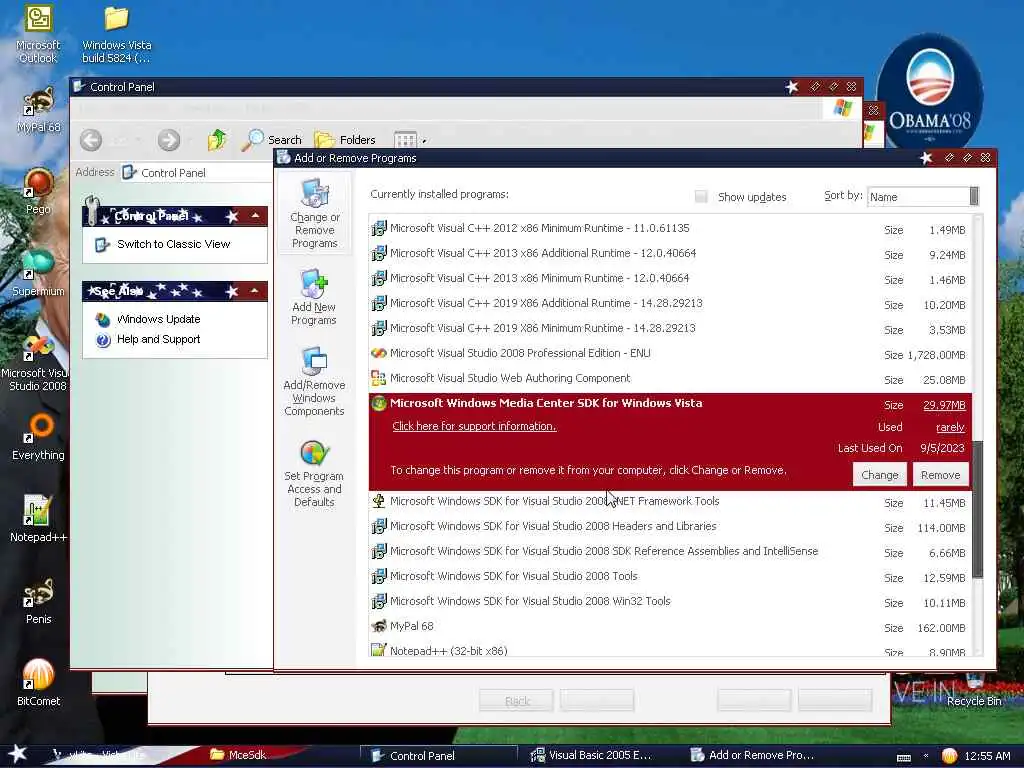Click Visual Studio 2008 Professional program icon
This screenshot has width=1024, height=768.
point(379,353)
